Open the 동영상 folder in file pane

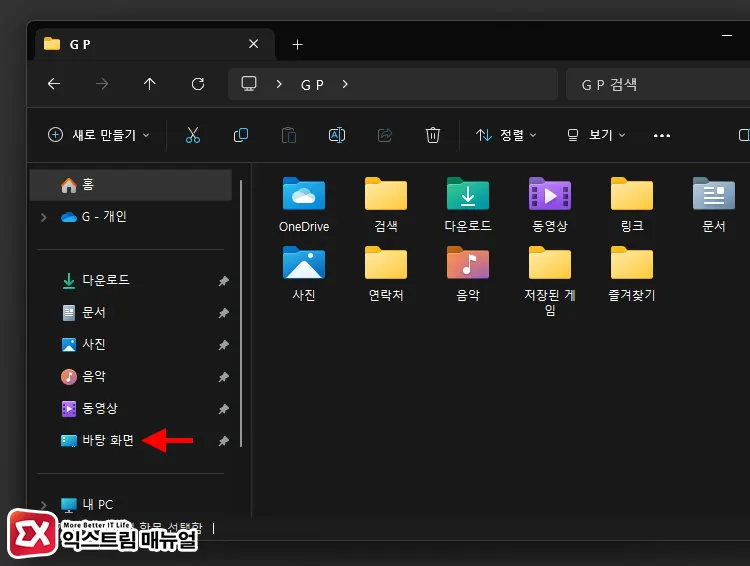pos(550,205)
